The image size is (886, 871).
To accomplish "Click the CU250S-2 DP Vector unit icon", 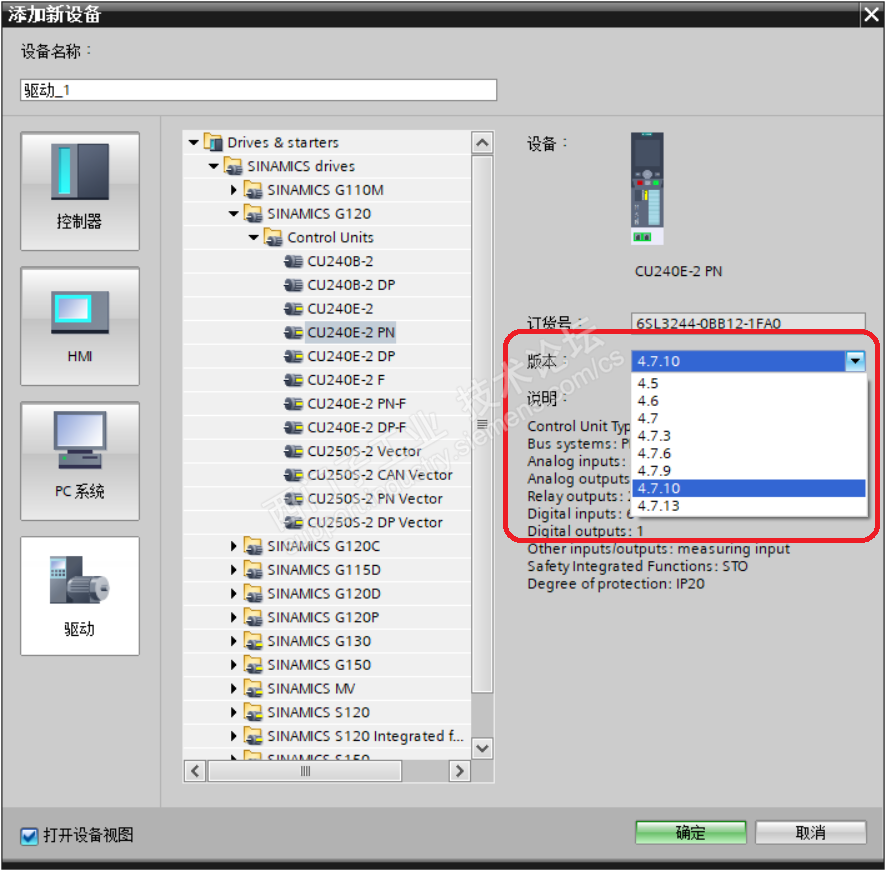I will point(293,522).
